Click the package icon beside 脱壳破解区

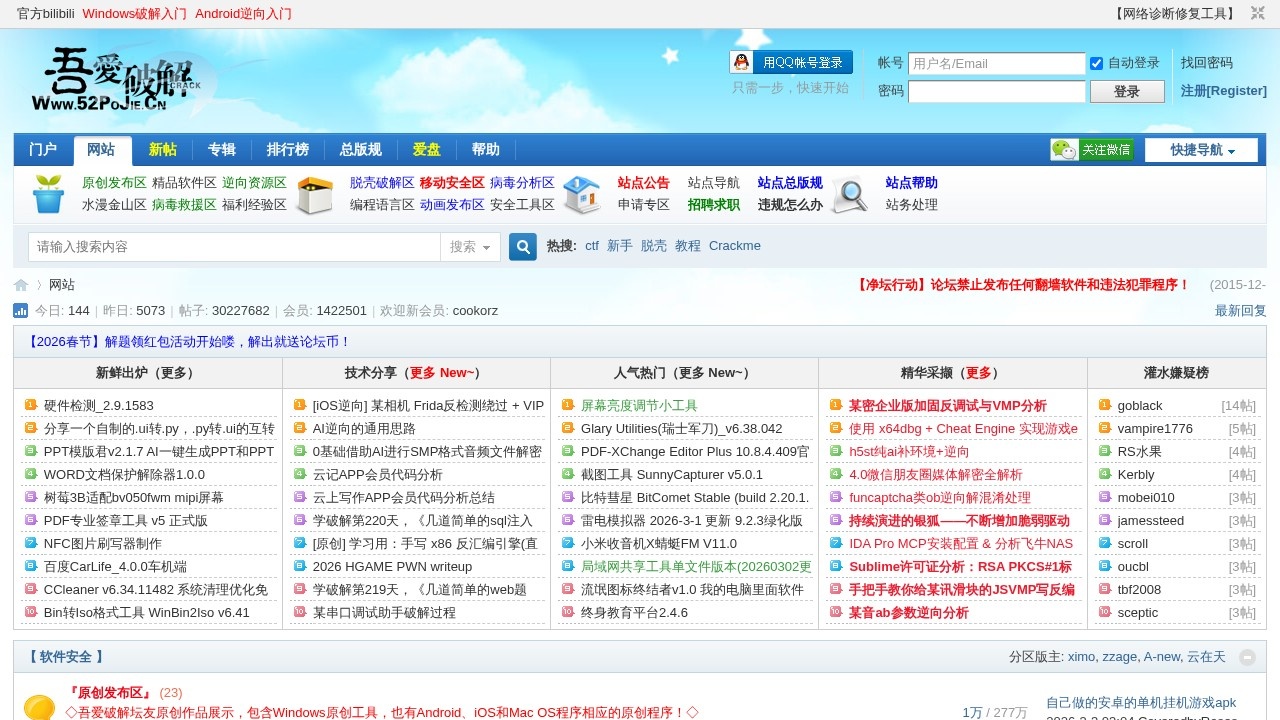pyautogui.click(x=315, y=196)
